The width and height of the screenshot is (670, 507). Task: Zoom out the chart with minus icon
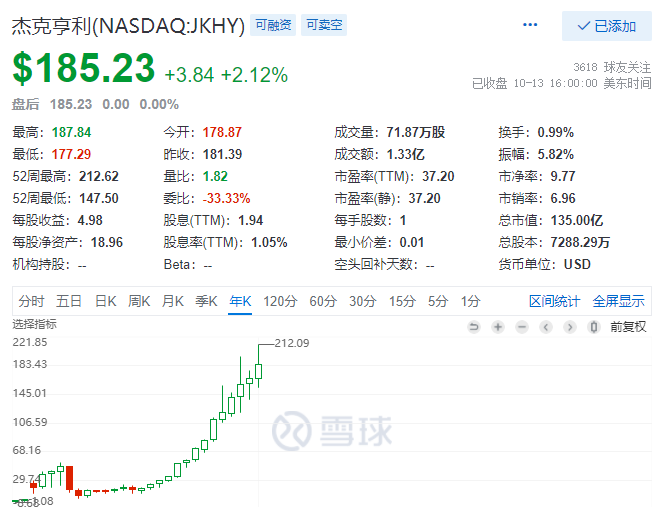pyautogui.click(x=522, y=327)
